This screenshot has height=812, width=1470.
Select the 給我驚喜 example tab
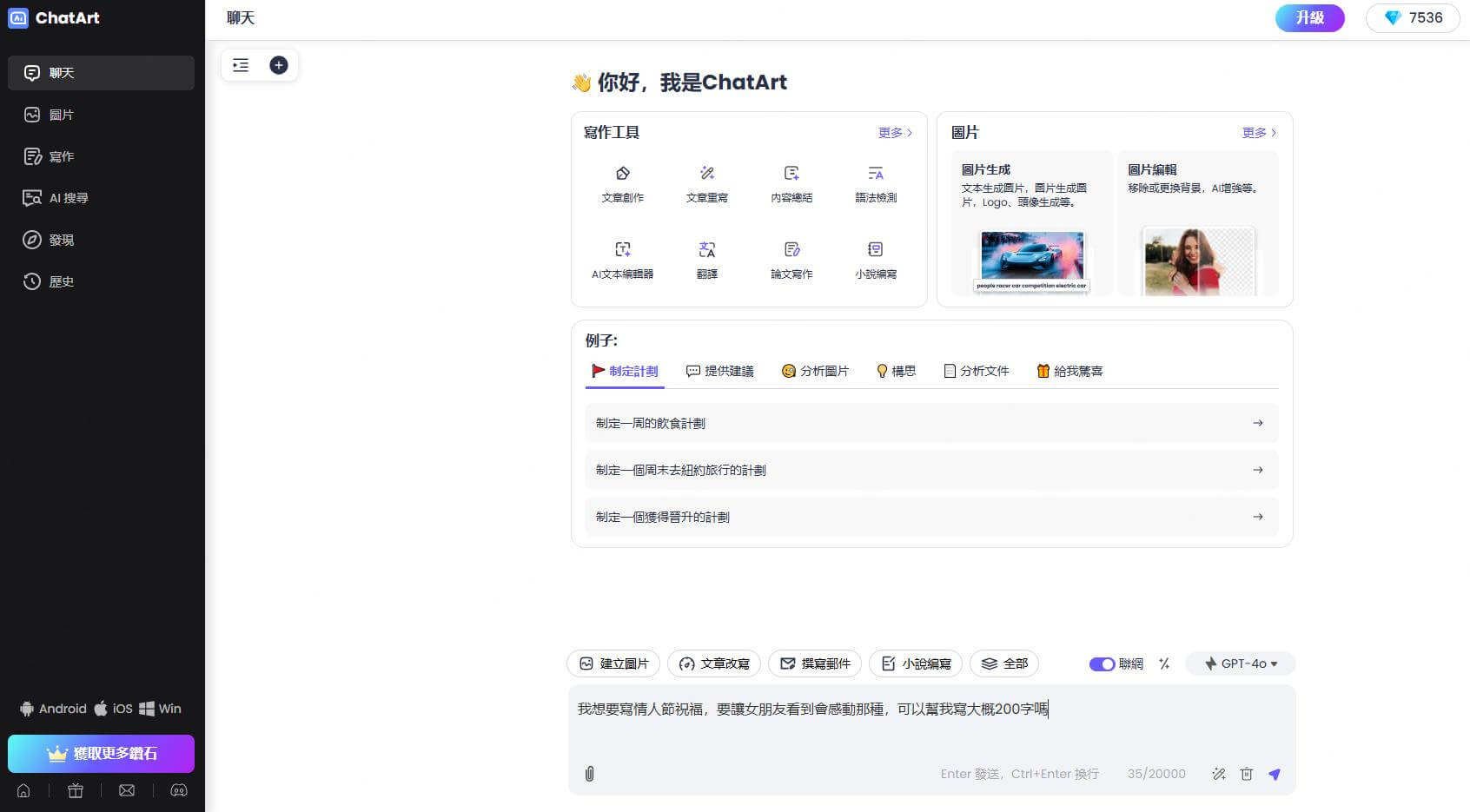tap(1069, 371)
